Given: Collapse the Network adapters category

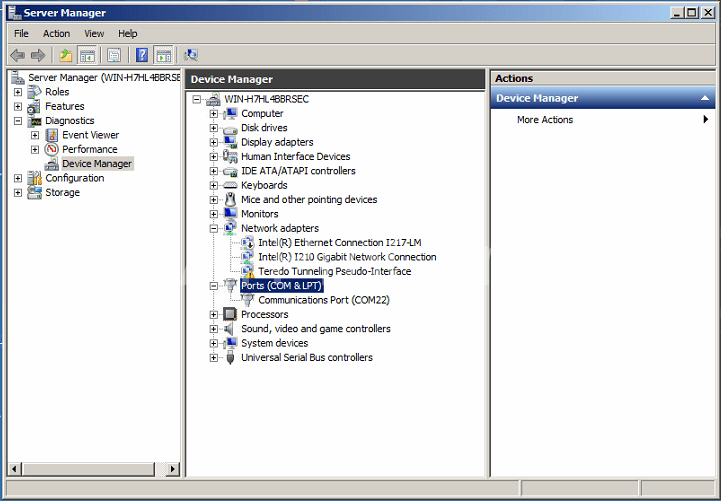Looking at the screenshot, I should coord(213,228).
